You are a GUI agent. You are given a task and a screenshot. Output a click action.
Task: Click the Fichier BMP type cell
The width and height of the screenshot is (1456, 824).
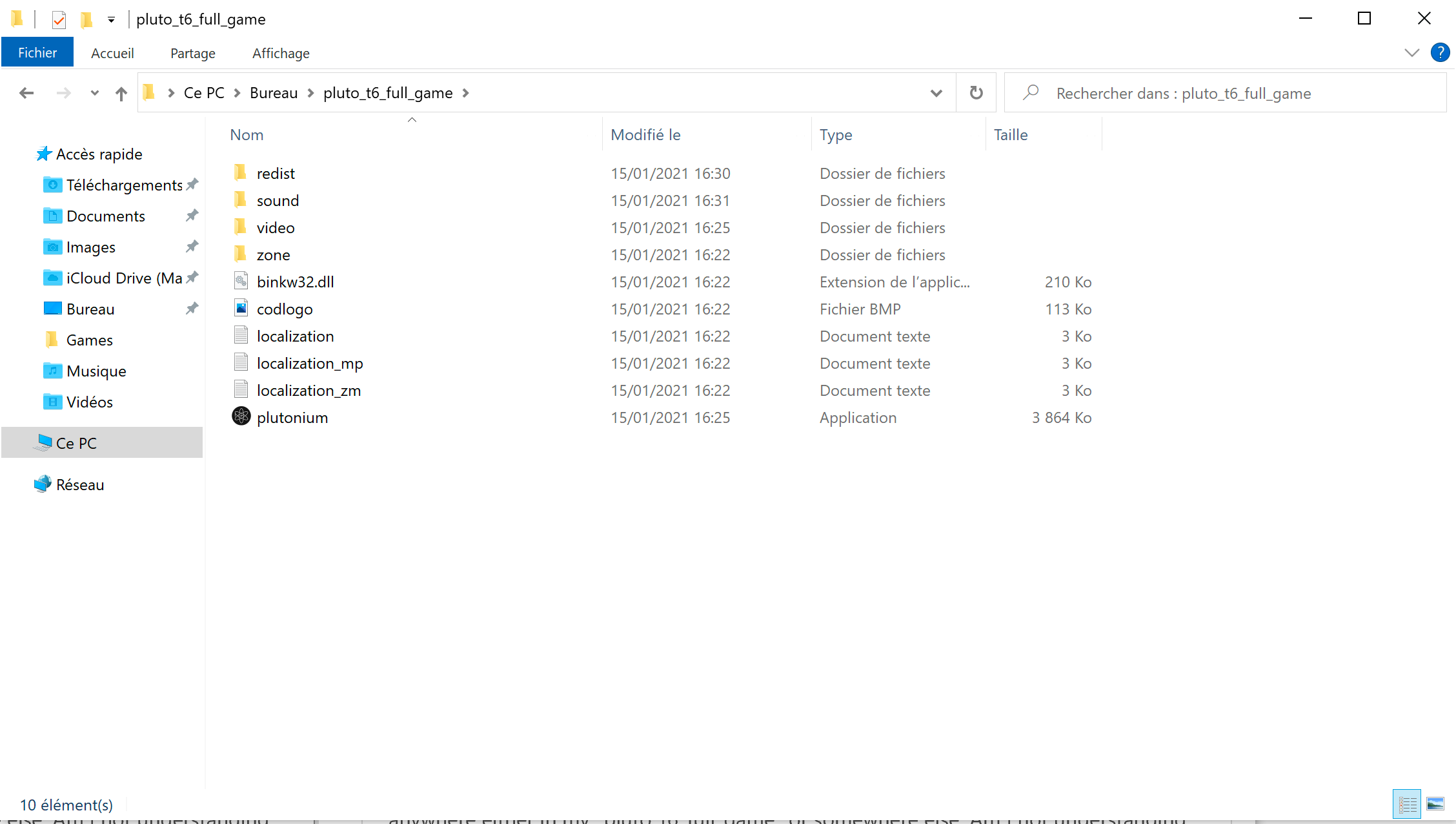pyautogui.click(x=860, y=309)
